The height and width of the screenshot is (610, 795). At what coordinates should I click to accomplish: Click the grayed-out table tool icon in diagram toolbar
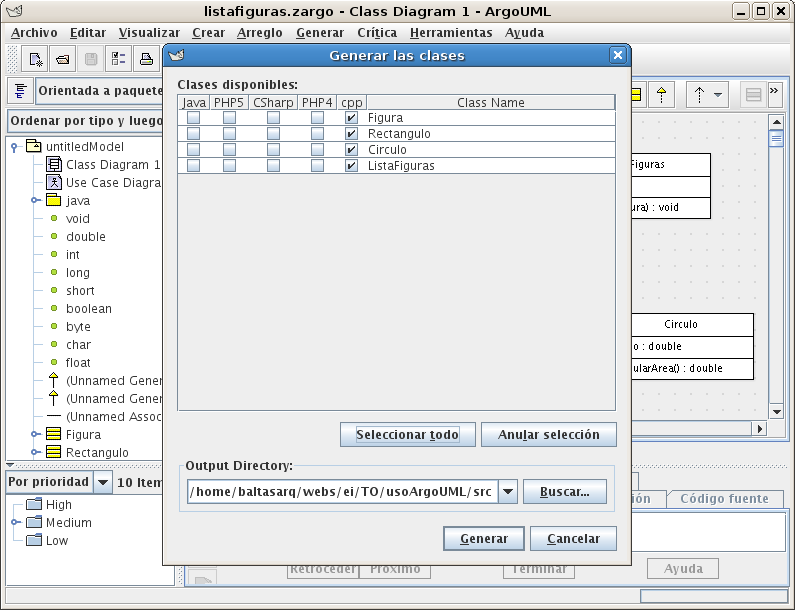click(753, 94)
